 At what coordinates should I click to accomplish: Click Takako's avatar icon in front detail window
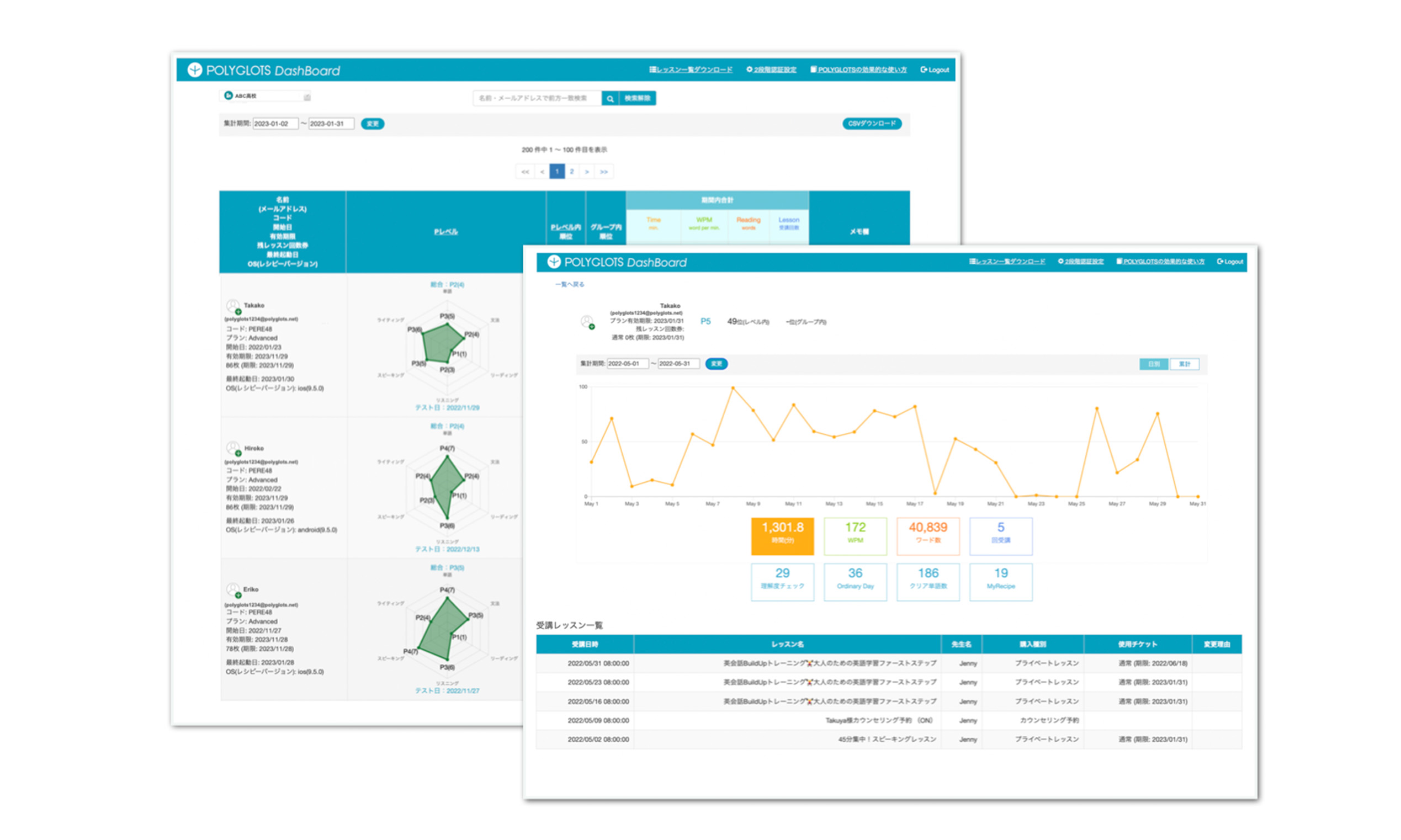[587, 322]
